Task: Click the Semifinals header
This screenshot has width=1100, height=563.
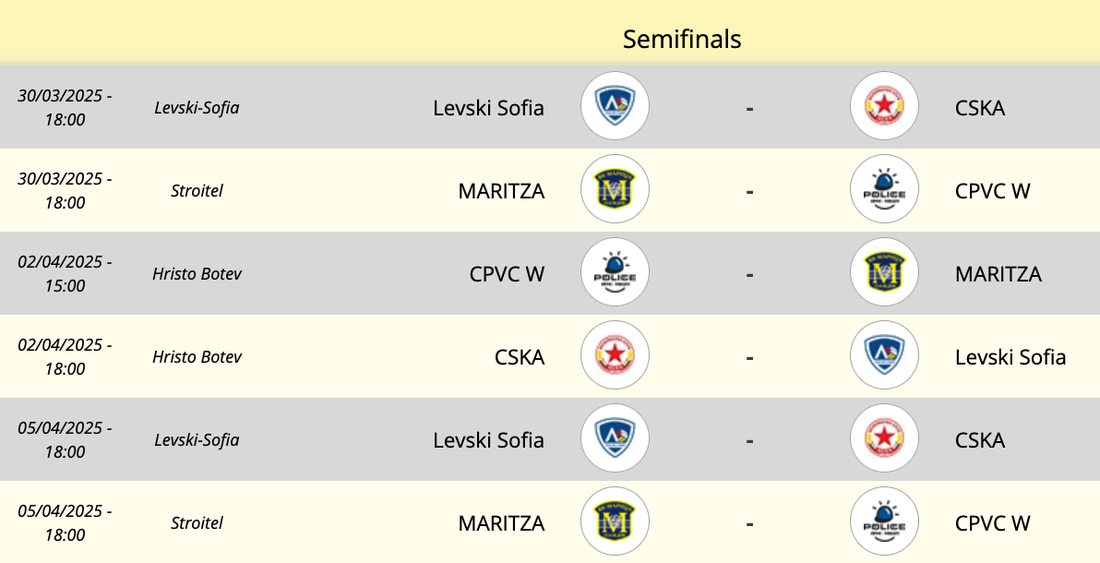Action: click(x=682, y=39)
